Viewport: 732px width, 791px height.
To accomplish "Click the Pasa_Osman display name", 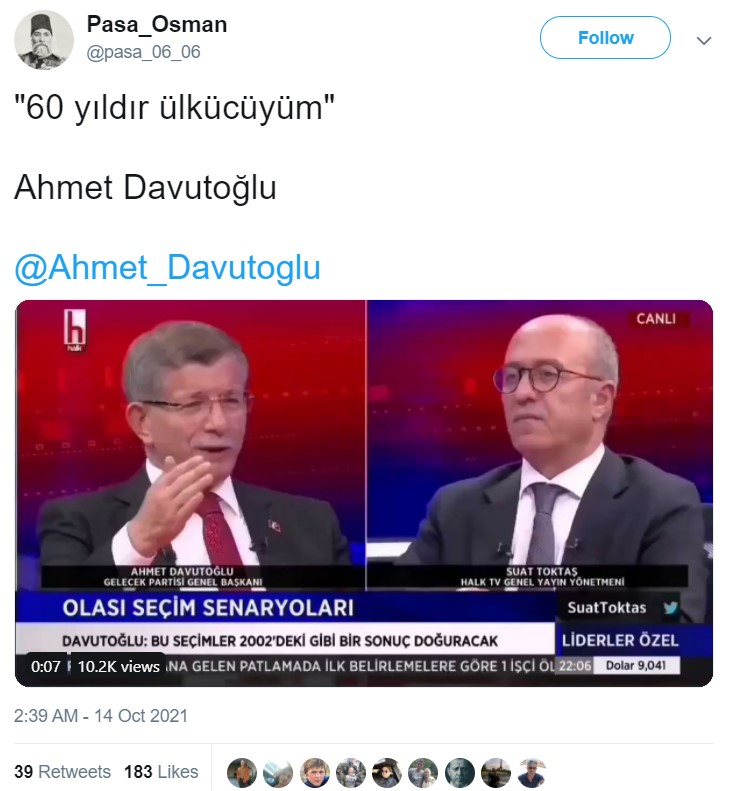I will (x=157, y=24).
